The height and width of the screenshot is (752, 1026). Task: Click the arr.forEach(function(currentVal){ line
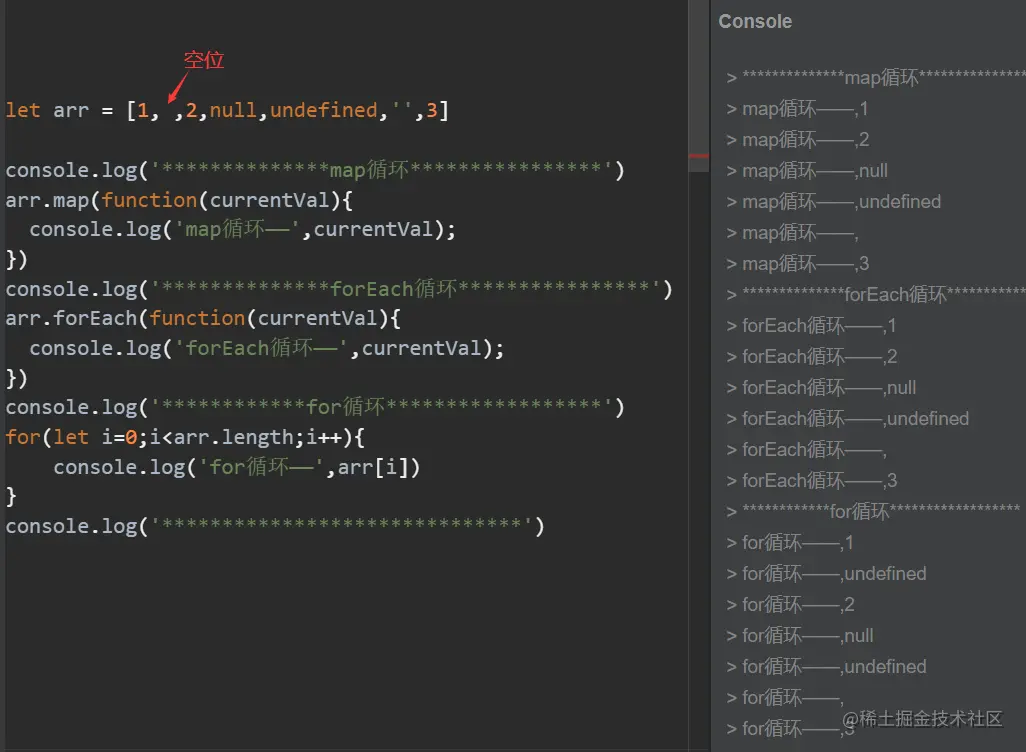[x=203, y=318]
